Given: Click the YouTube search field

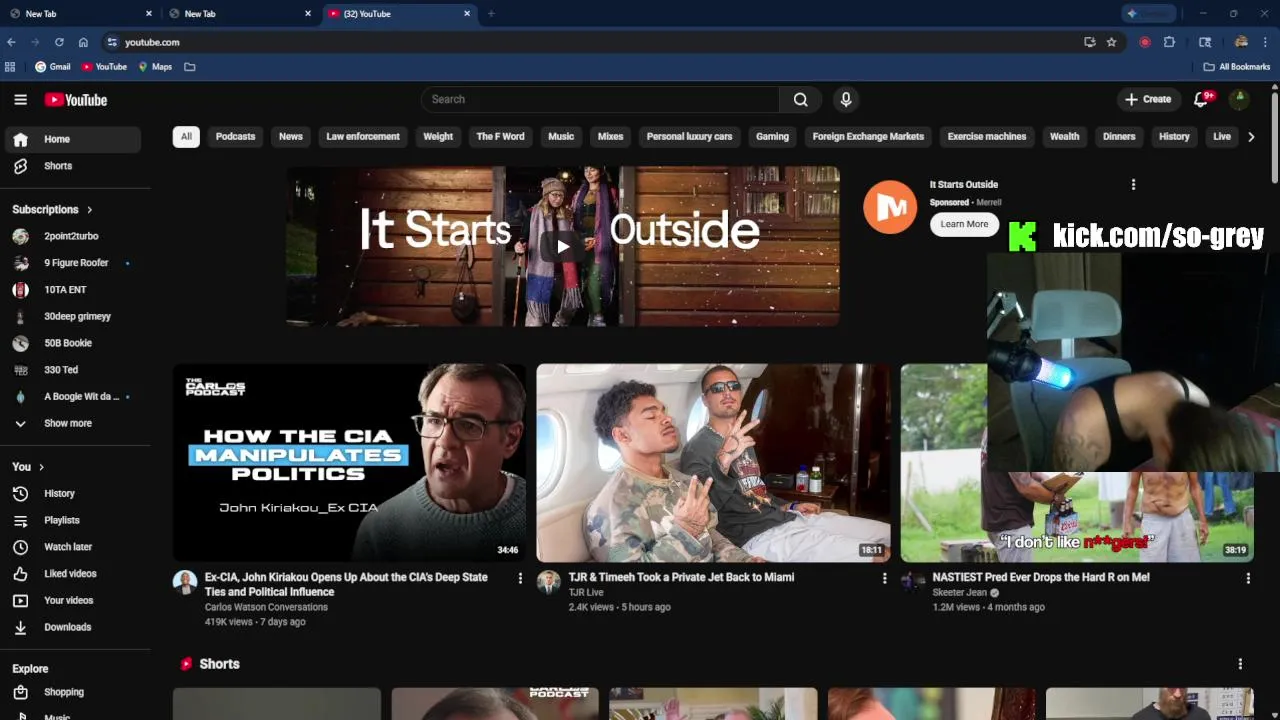Looking at the screenshot, I should click(x=600, y=99).
